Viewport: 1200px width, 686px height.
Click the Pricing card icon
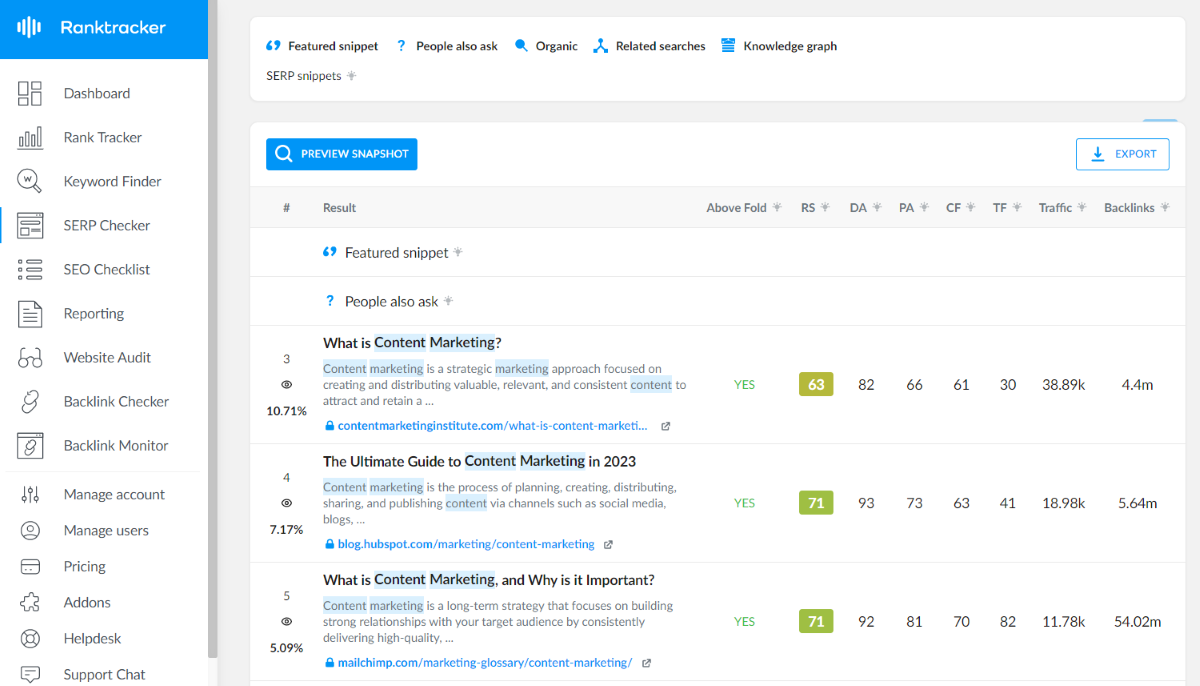30,566
